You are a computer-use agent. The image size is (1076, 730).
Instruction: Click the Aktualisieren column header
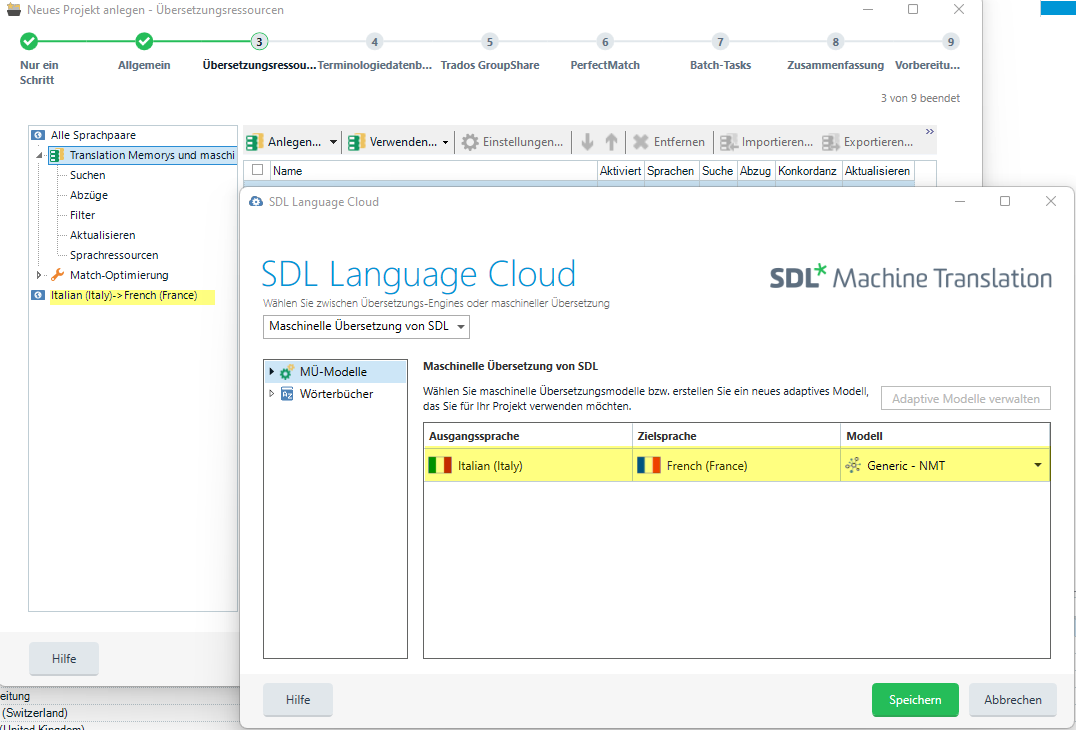878,171
